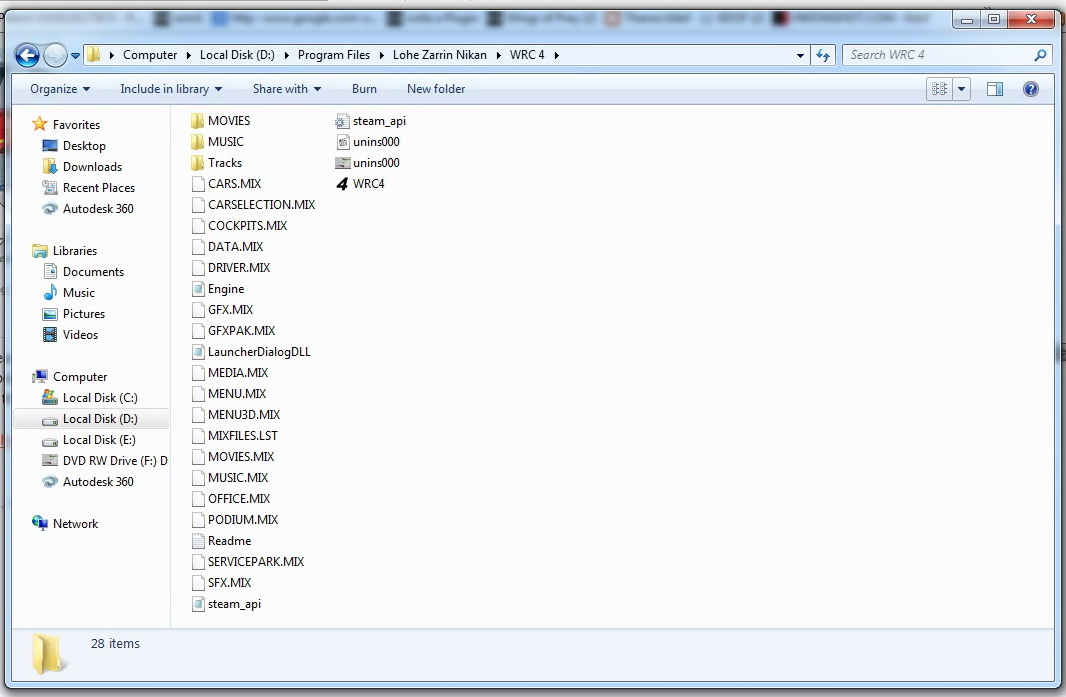The height and width of the screenshot is (697, 1066).
Task: Go to Lohe Zarrin Nikan in address bar
Action: 440,55
